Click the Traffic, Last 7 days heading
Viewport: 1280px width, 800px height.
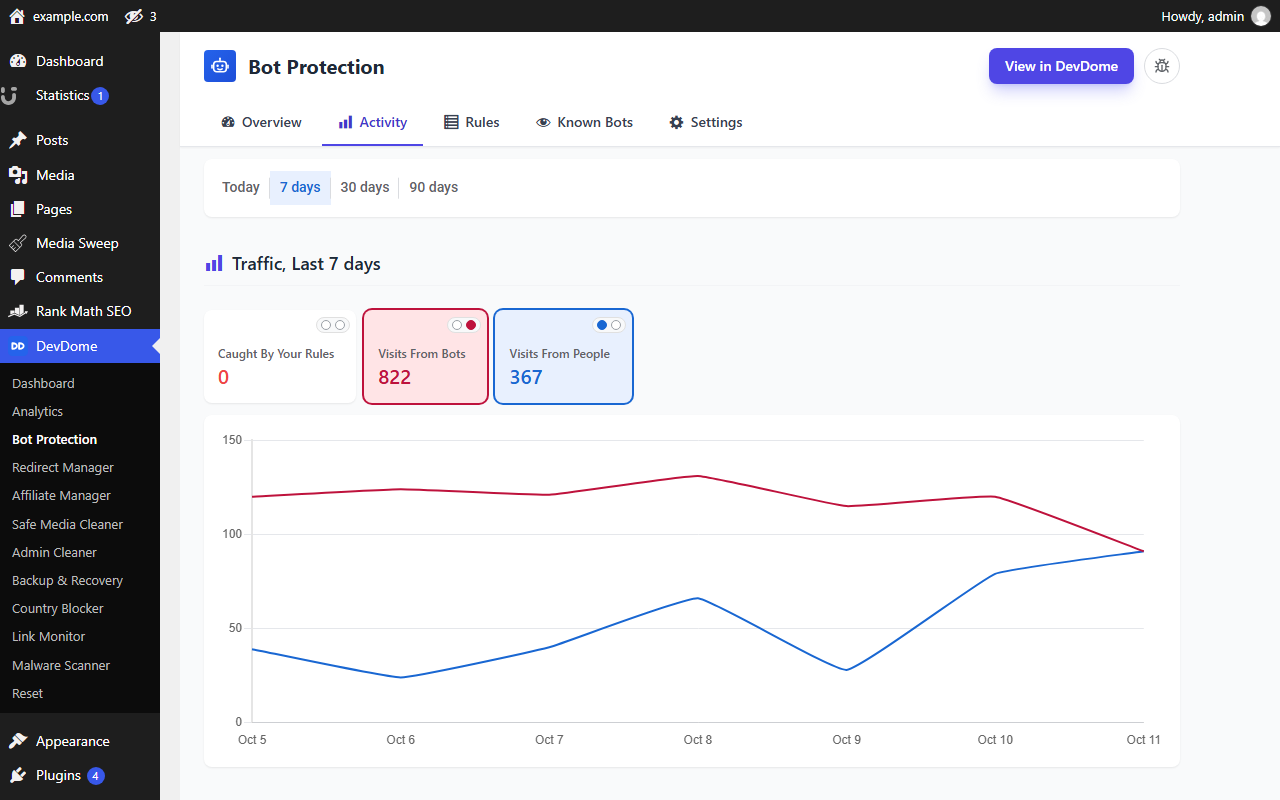[x=306, y=264]
